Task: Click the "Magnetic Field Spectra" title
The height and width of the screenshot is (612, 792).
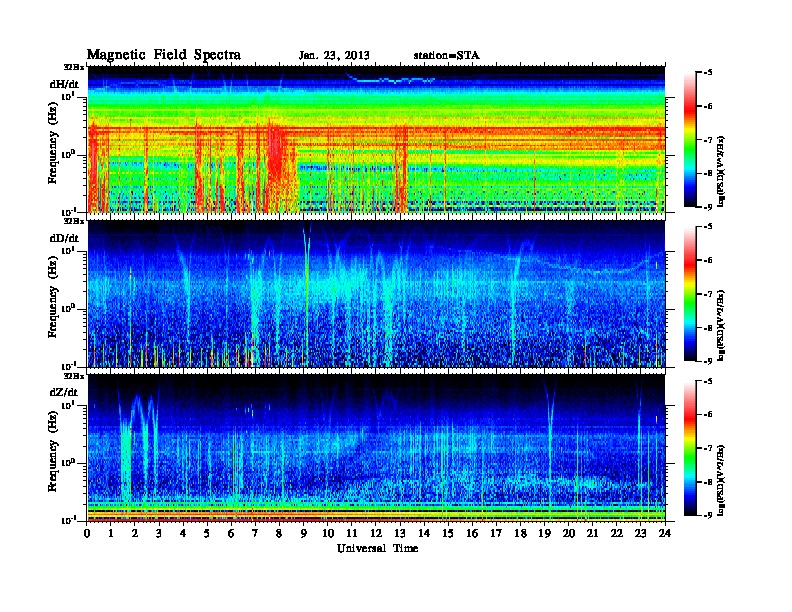Action: (x=164, y=55)
